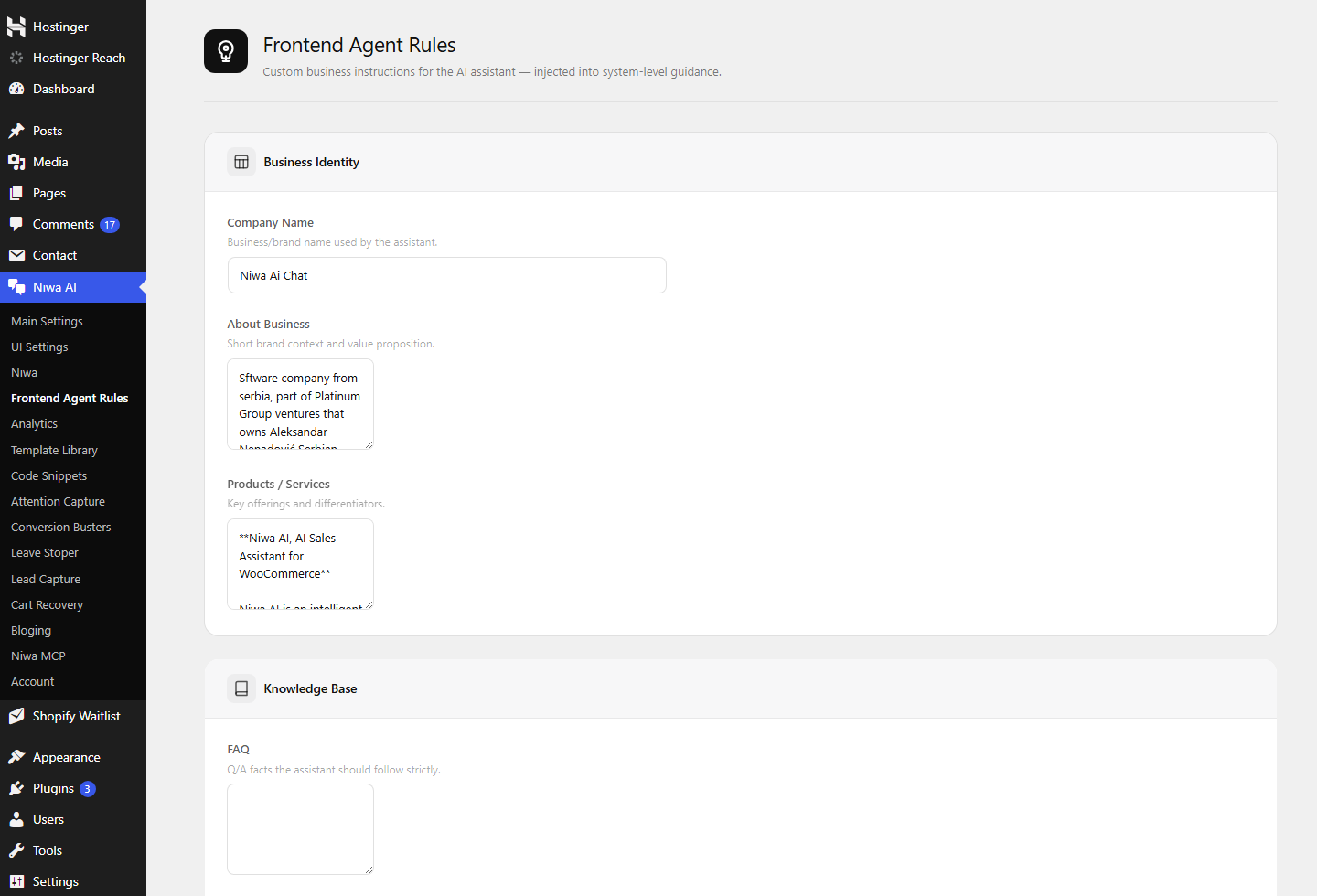The width and height of the screenshot is (1317, 896).
Task: Go to Code Snippets
Action: point(48,475)
